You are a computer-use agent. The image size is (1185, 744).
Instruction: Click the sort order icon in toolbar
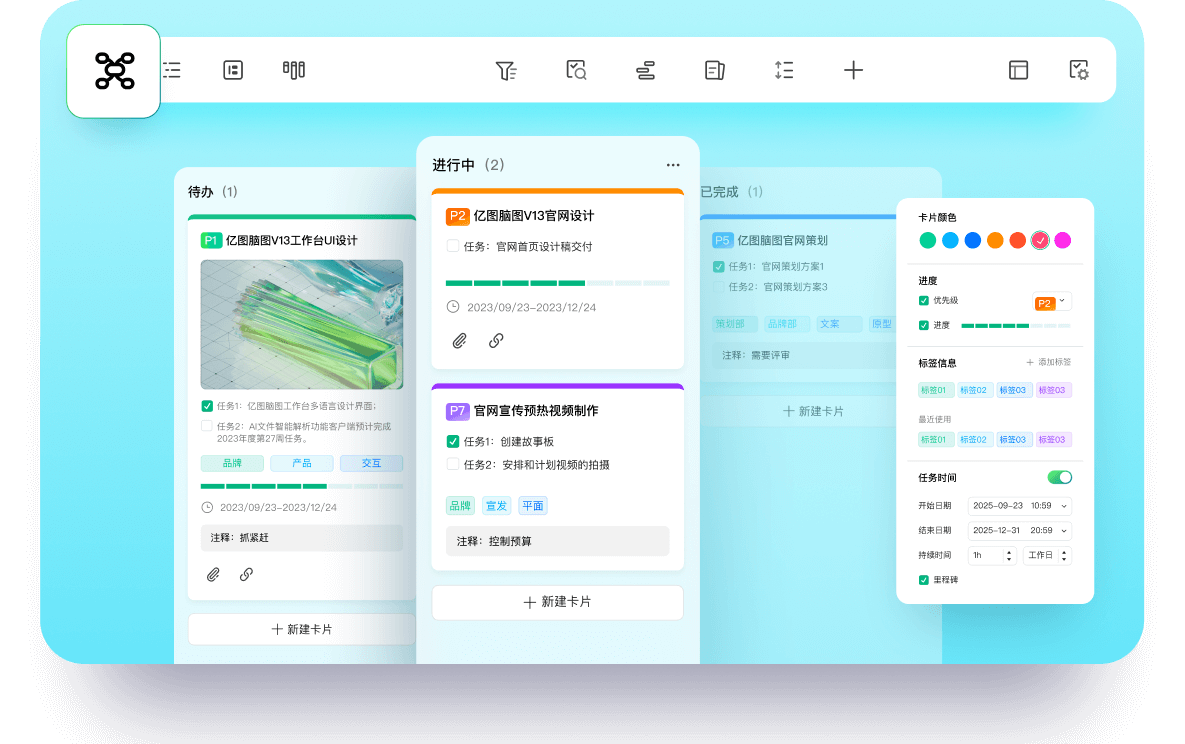[784, 70]
